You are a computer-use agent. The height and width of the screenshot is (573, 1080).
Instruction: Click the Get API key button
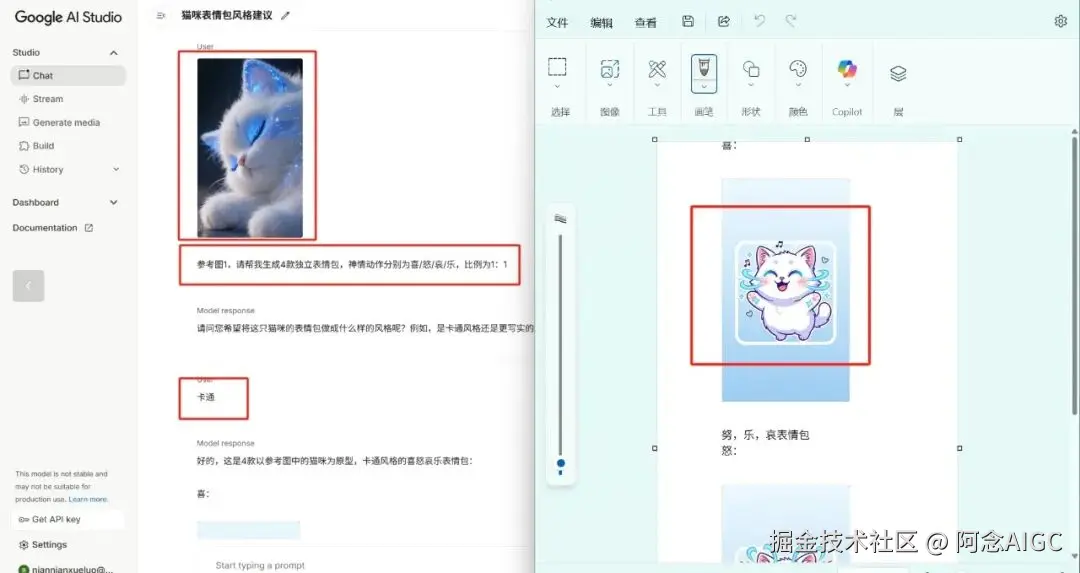pos(68,519)
